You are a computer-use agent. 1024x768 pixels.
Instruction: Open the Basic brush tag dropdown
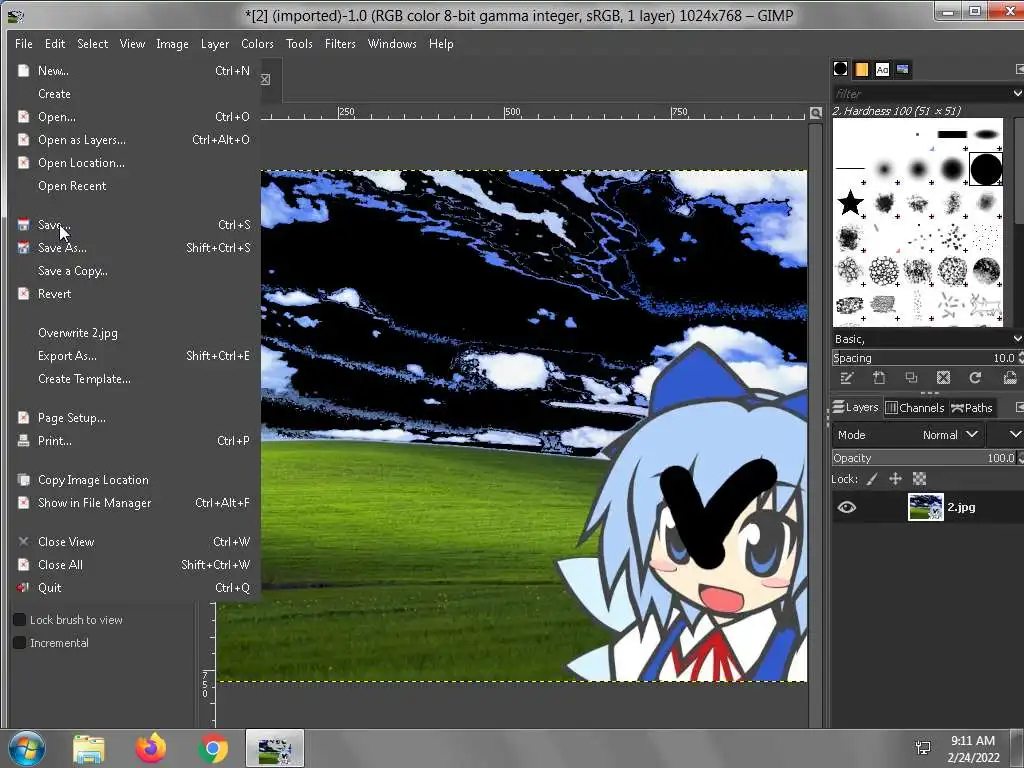click(1017, 339)
